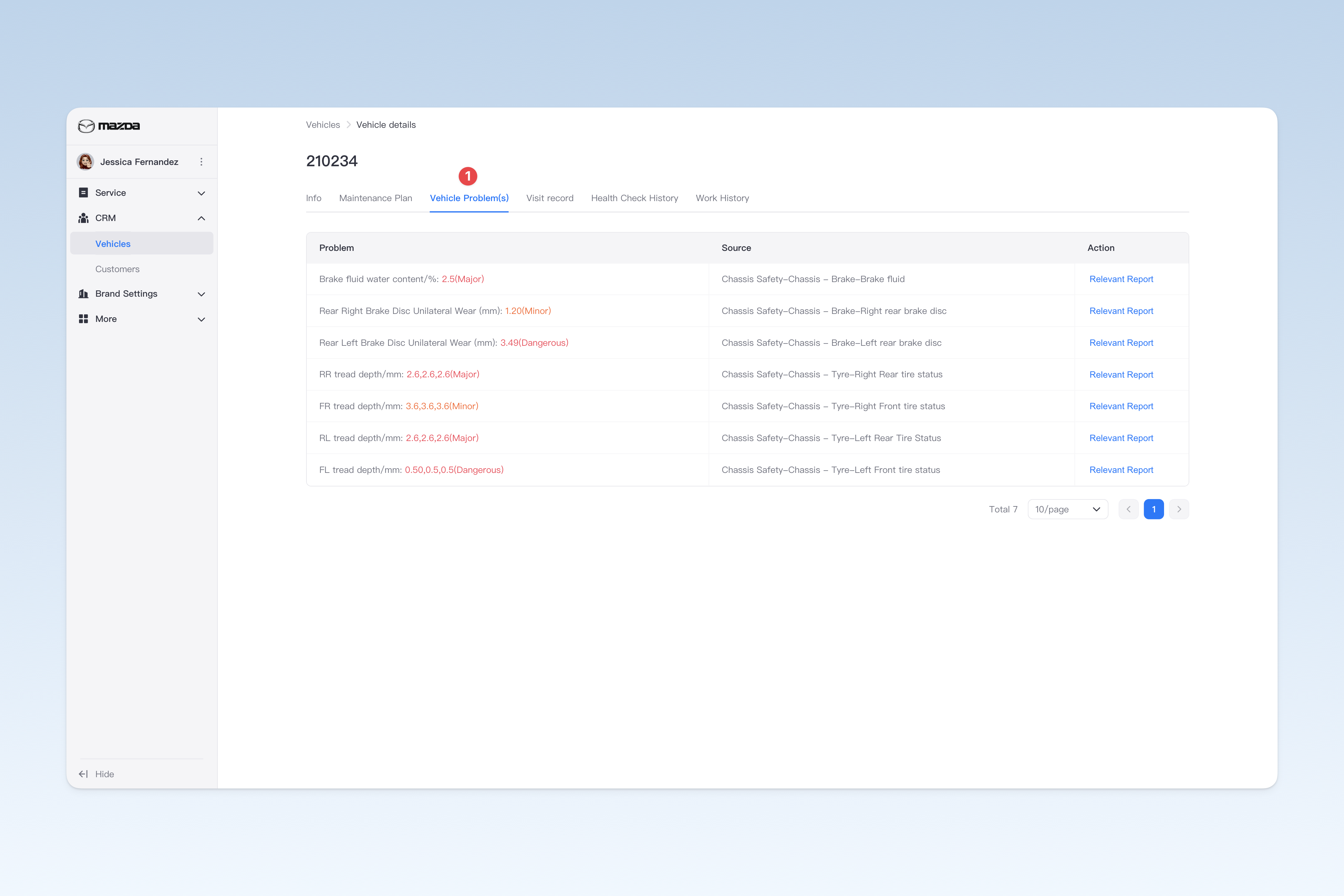The image size is (1344, 896).
Task: Switch to the Maintenance Plan tab
Action: tap(376, 198)
